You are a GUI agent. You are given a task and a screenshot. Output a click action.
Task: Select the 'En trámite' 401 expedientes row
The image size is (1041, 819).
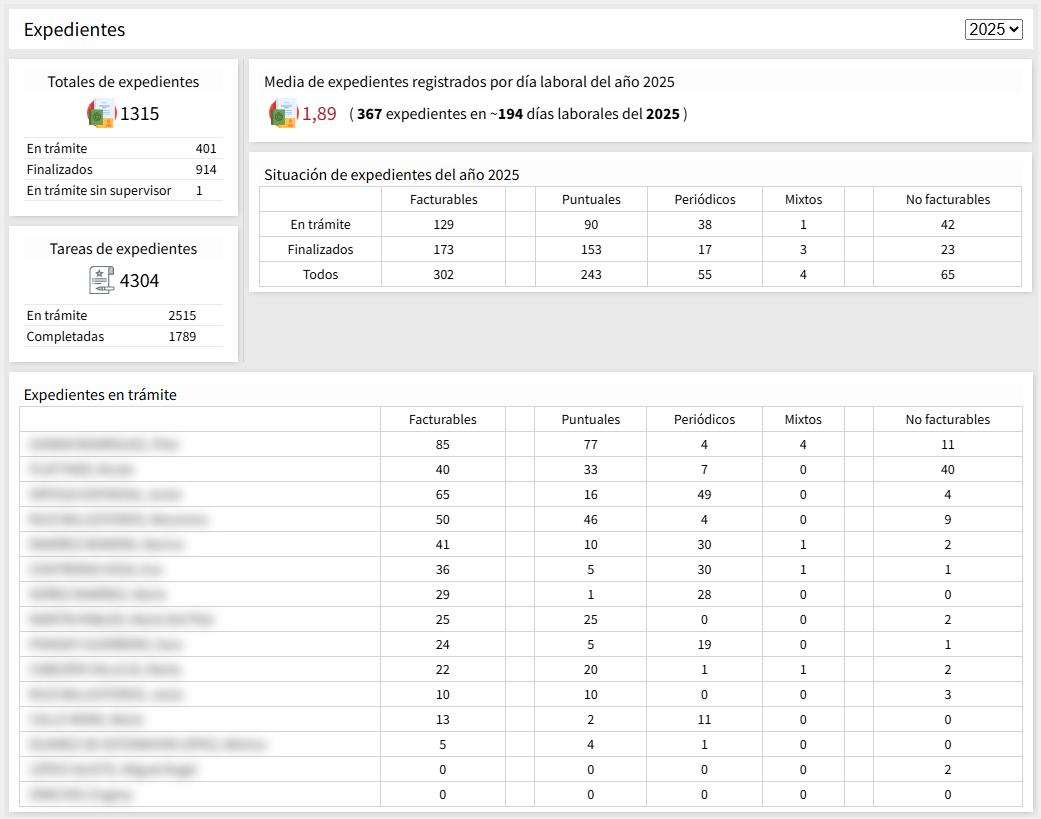pyautogui.click(x=122, y=149)
